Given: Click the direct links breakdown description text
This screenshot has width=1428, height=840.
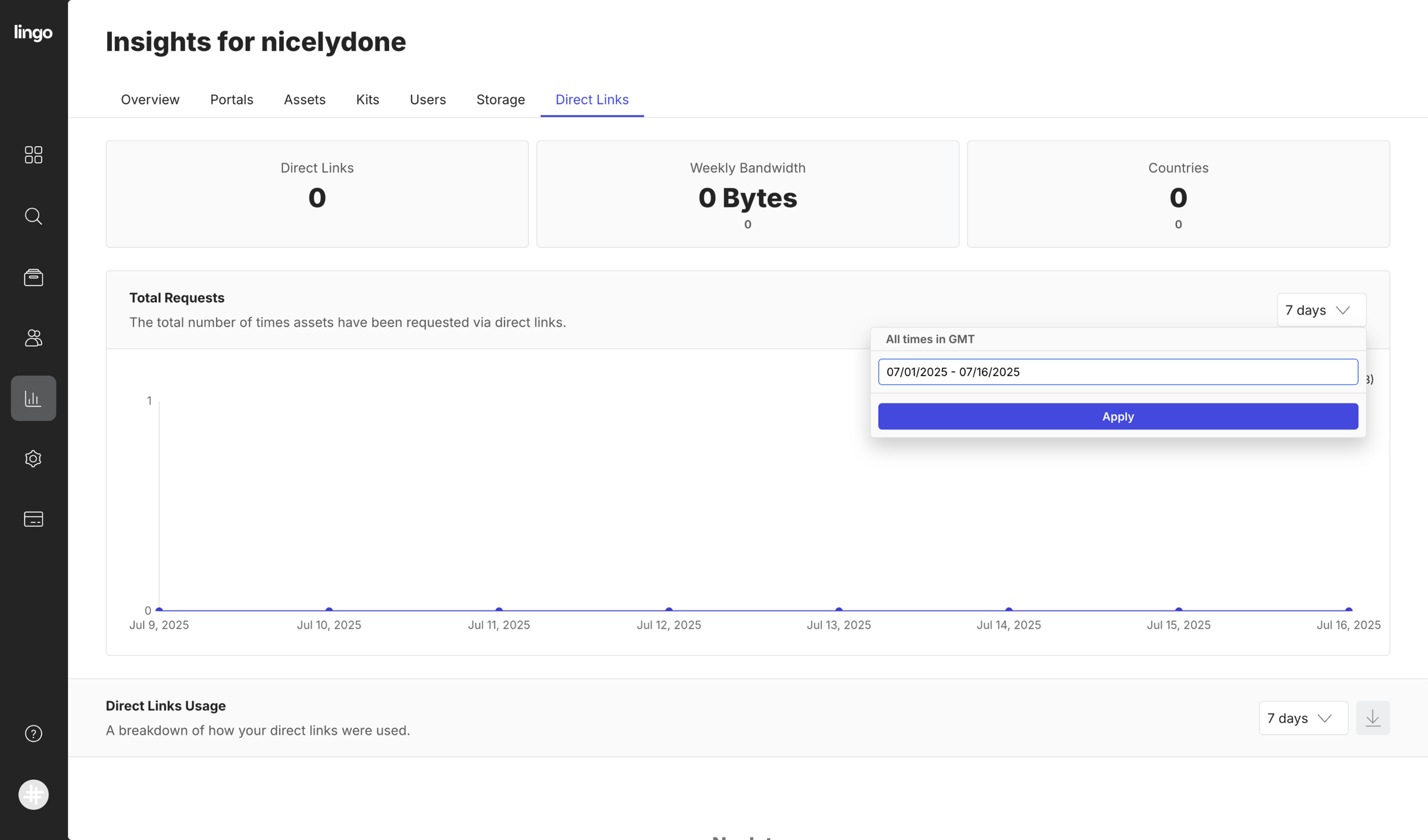Looking at the screenshot, I should pos(258,731).
